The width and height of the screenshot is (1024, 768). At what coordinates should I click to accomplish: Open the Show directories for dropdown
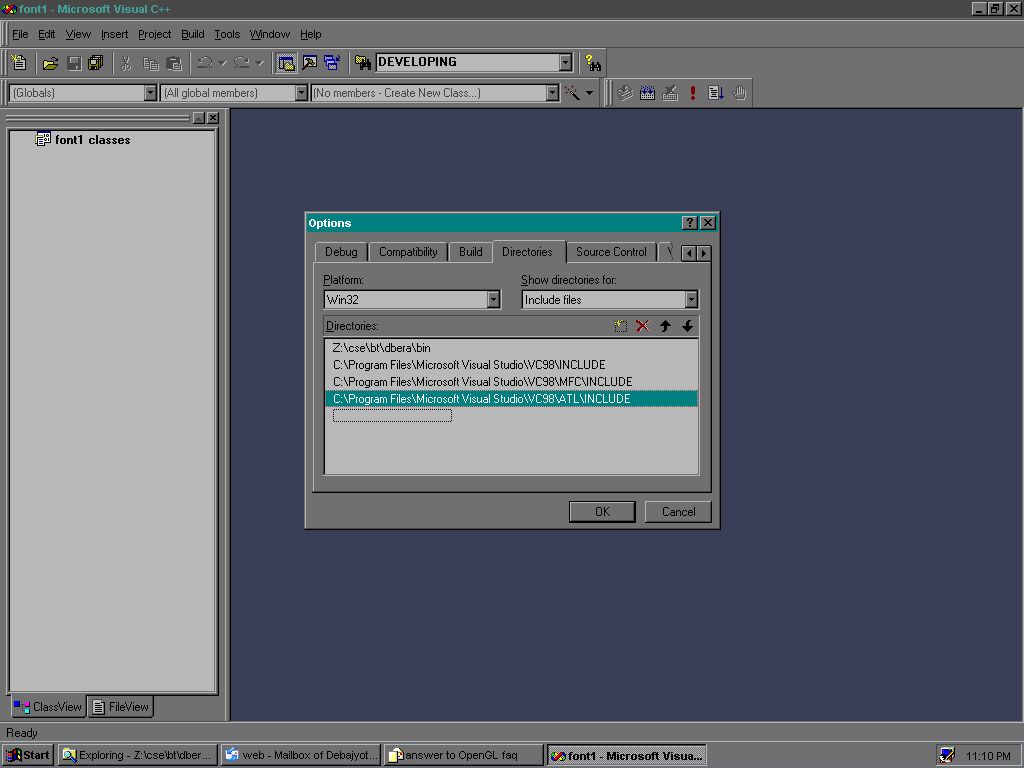click(691, 300)
